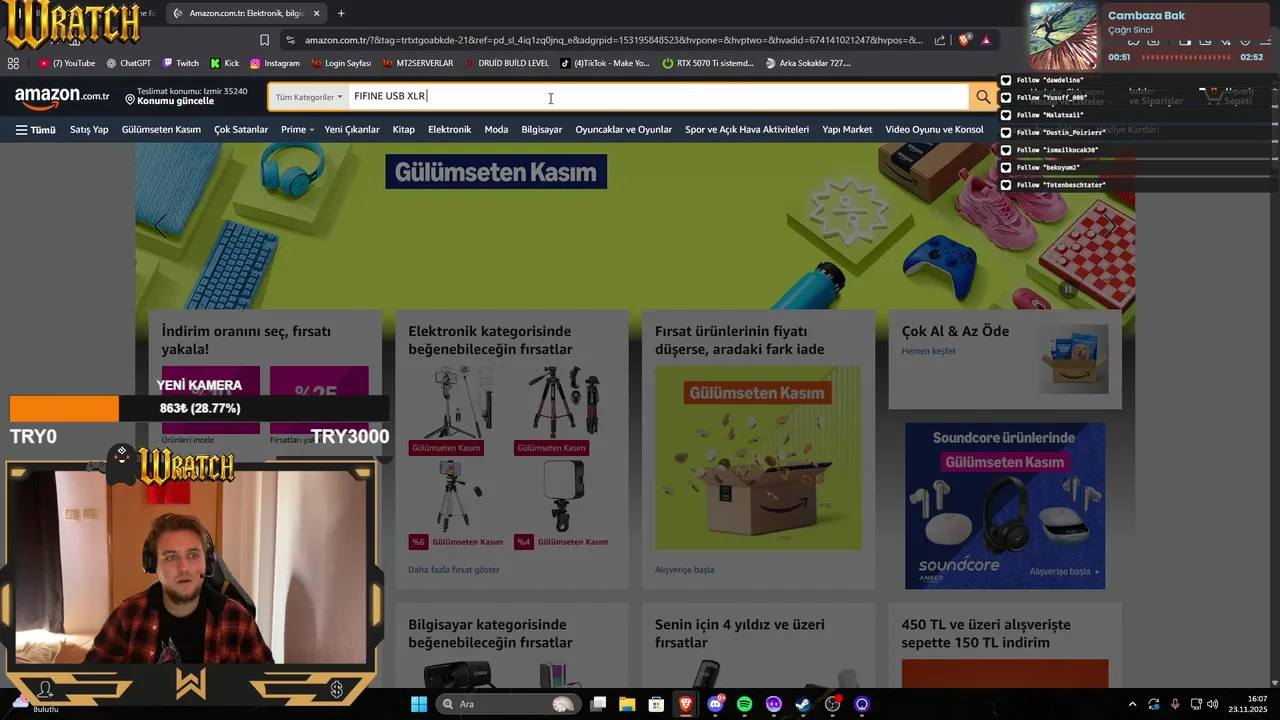Open File Explorer from the taskbar
This screenshot has width=1280, height=720.
[x=627, y=704]
